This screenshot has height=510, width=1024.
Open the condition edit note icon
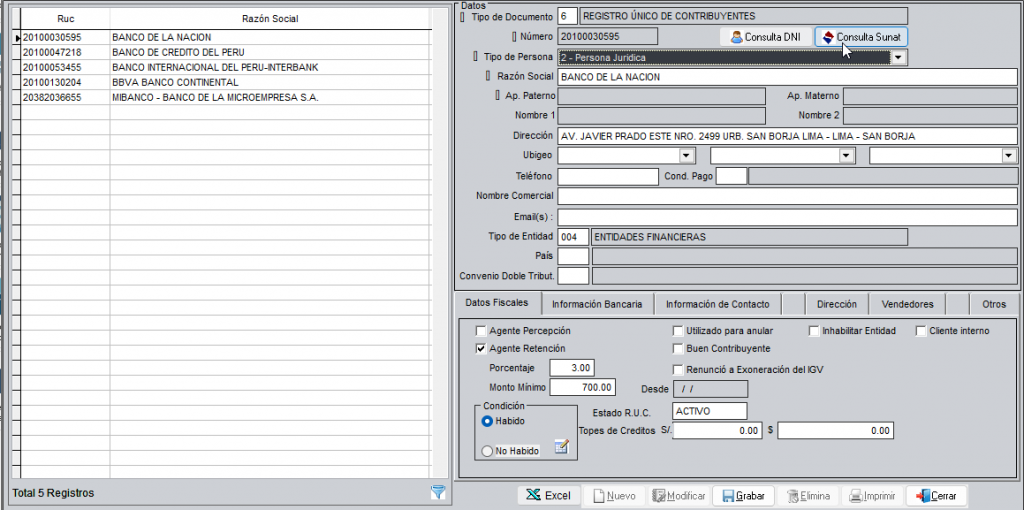coord(562,447)
